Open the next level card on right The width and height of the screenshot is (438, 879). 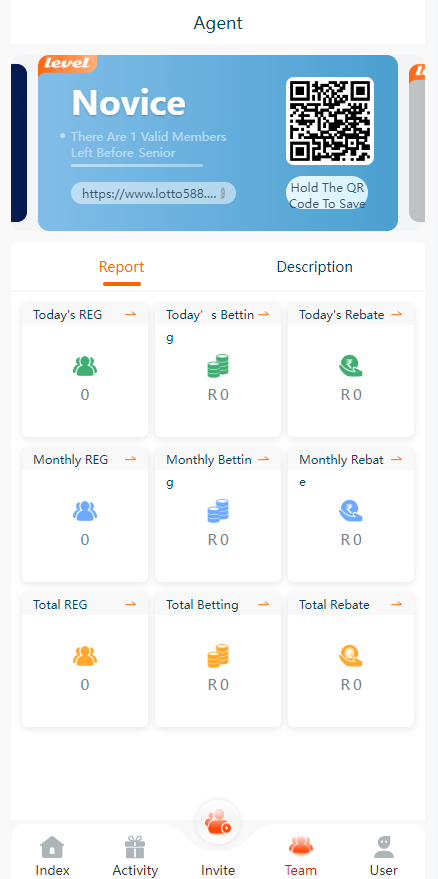coord(417,143)
